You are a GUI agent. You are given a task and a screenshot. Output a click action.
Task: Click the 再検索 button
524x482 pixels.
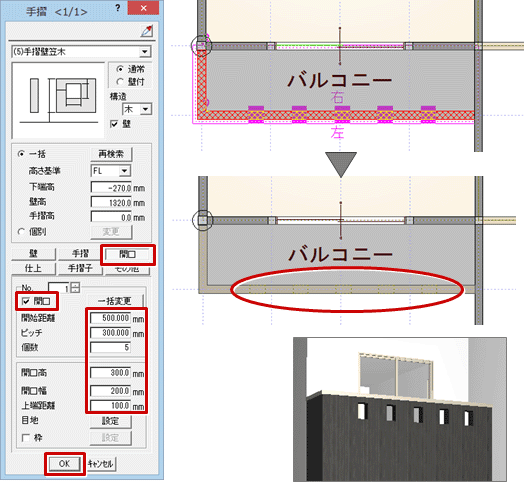click(x=111, y=154)
